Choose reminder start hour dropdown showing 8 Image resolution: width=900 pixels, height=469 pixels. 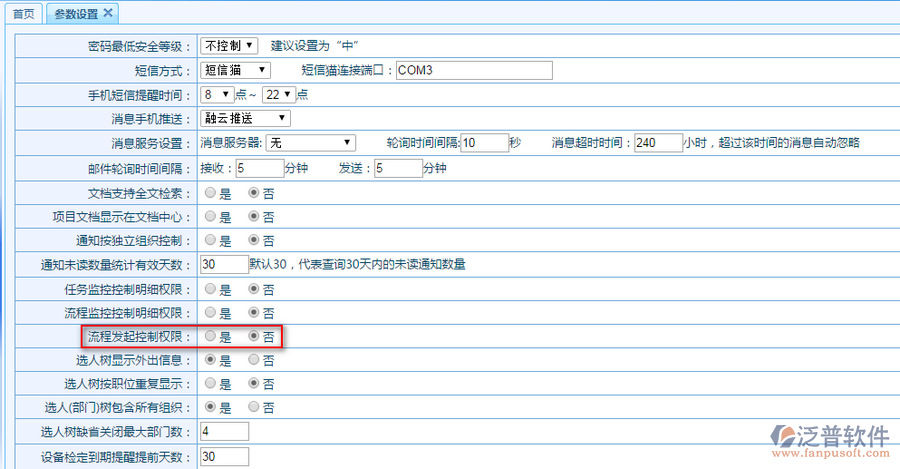(217, 95)
